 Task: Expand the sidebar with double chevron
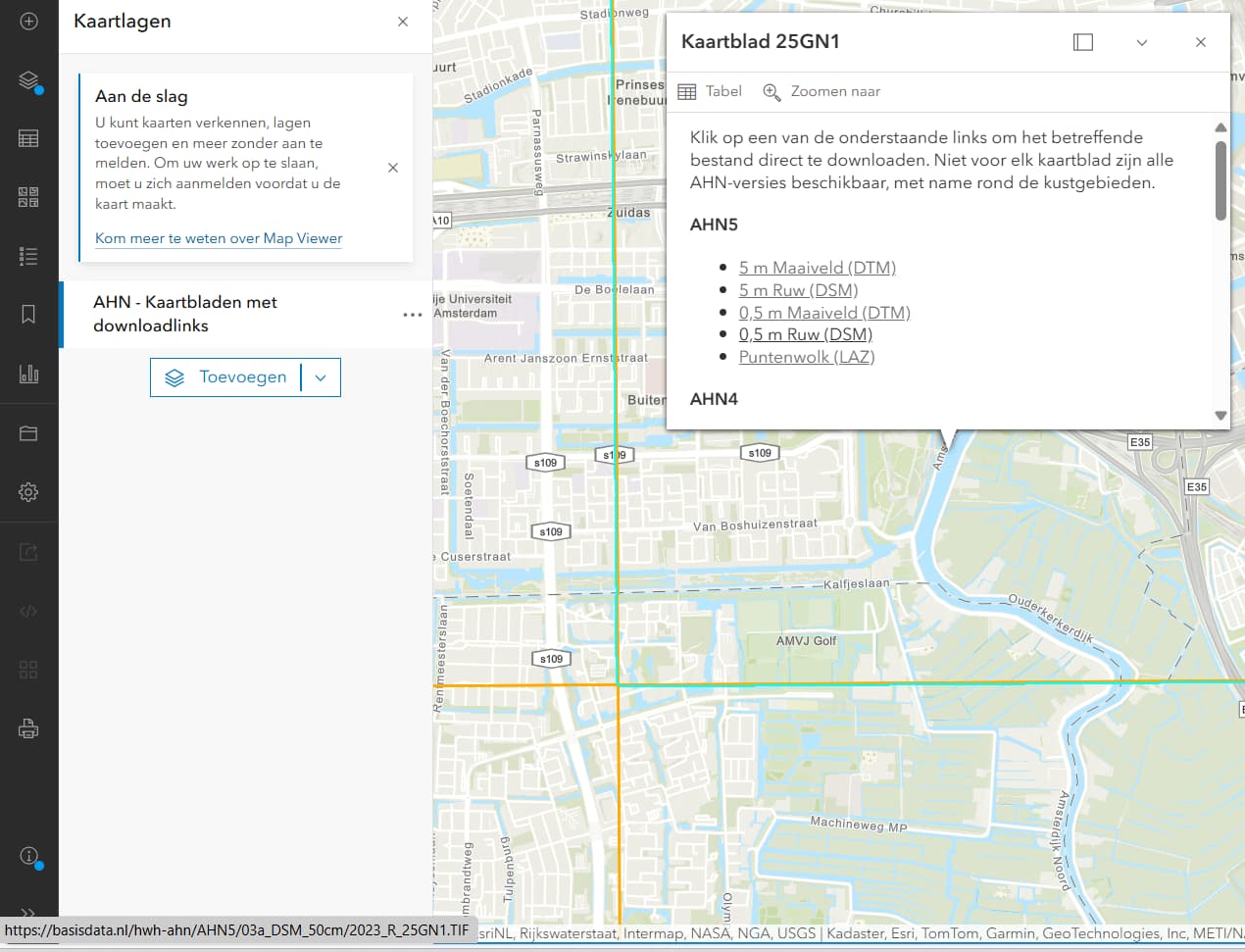[x=28, y=913]
